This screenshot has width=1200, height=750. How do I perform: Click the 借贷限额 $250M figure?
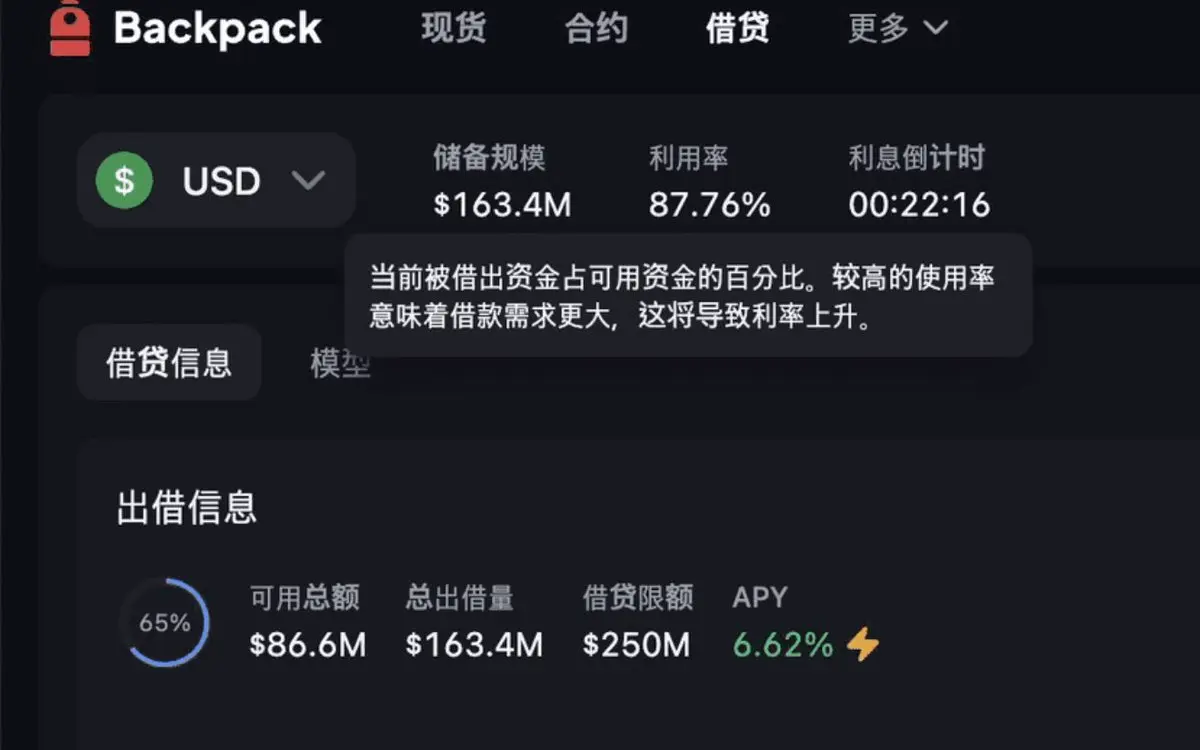click(x=636, y=645)
